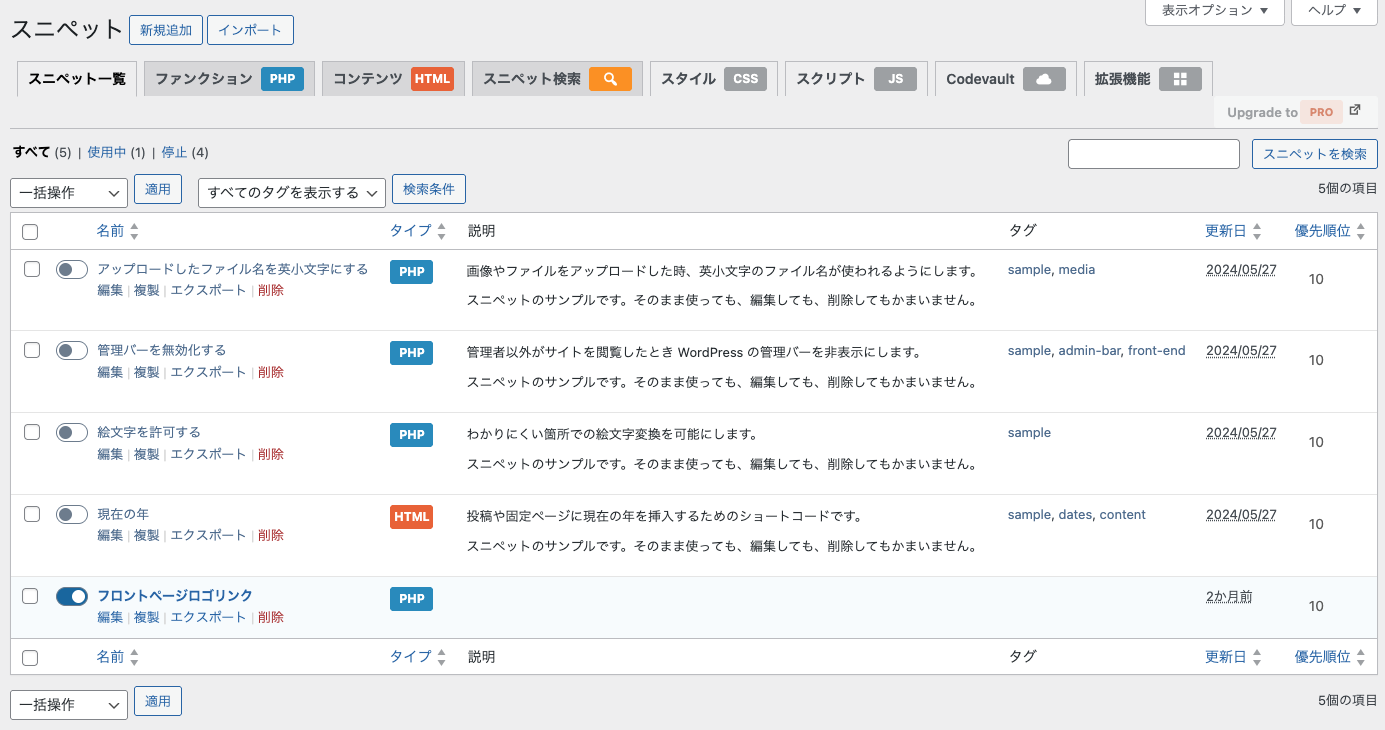Switch to the スタイル CSS tab
The image size is (1385, 730).
point(712,79)
